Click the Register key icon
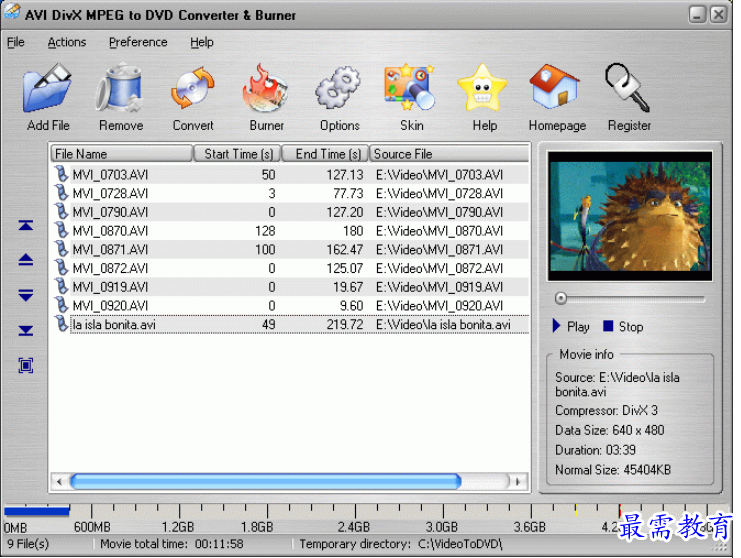741x558 pixels. pos(628,88)
